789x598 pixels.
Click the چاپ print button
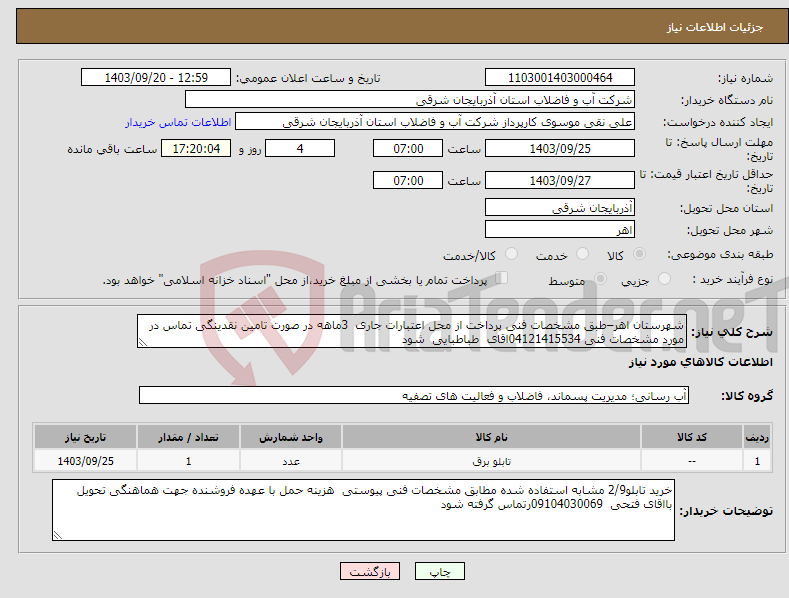click(x=439, y=571)
